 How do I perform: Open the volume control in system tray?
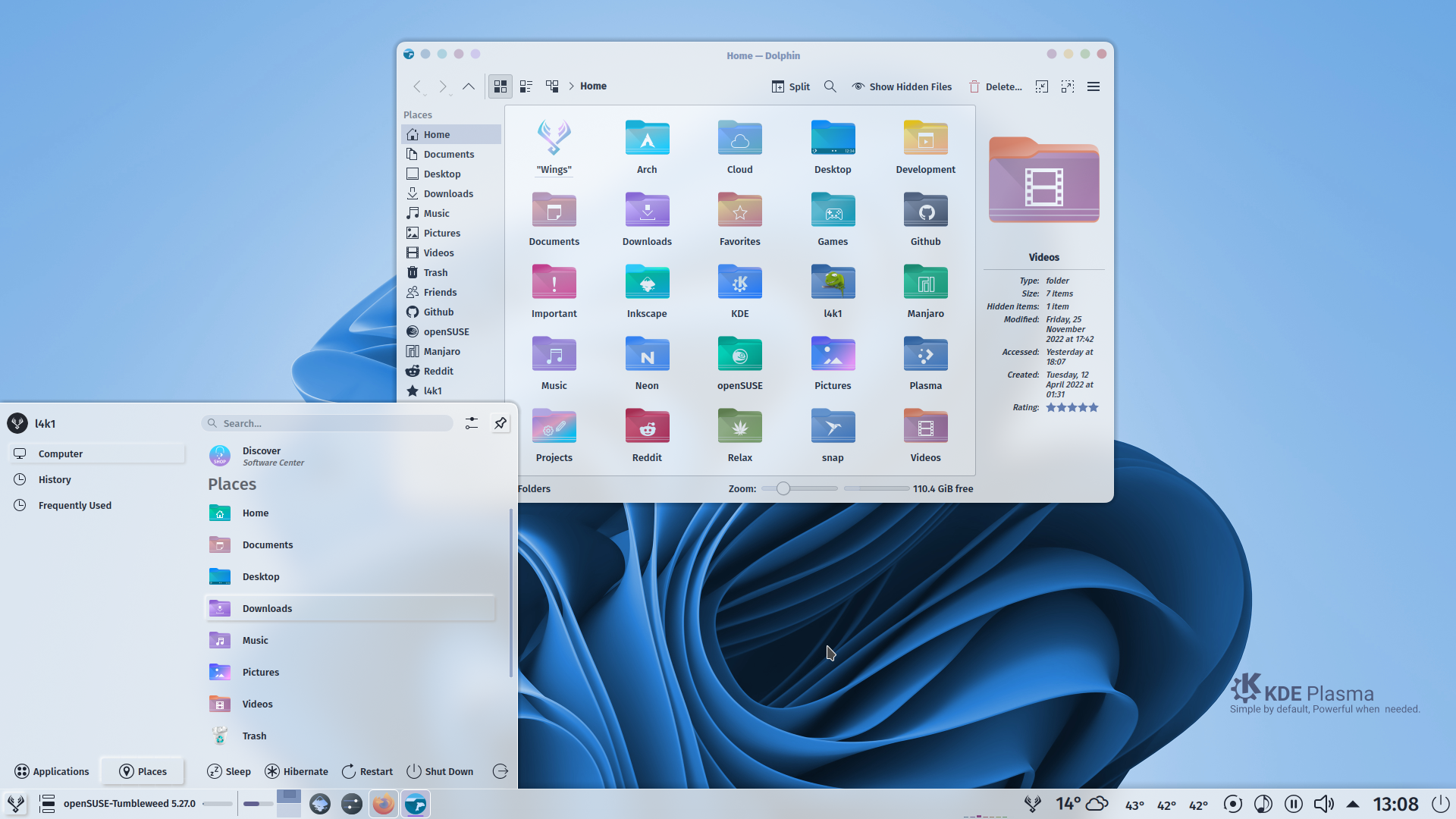pyautogui.click(x=1323, y=804)
